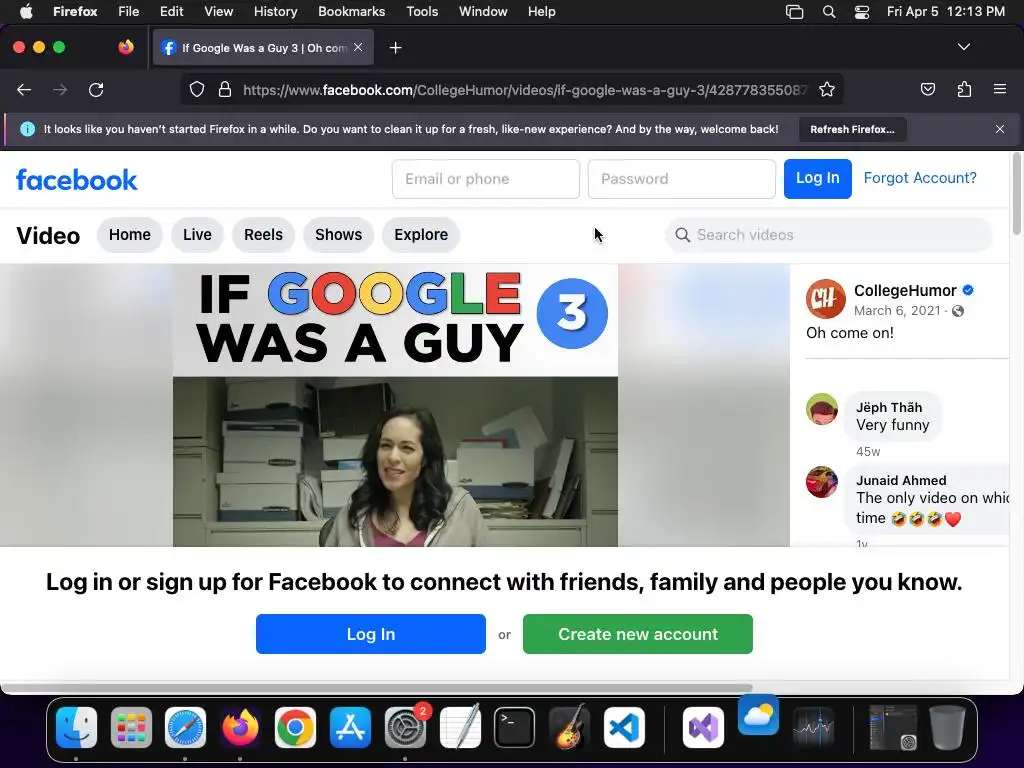This screenshot has width=1024, height=768.
Task: Open System Settings from the dock
Action: (x=405, y=728)
